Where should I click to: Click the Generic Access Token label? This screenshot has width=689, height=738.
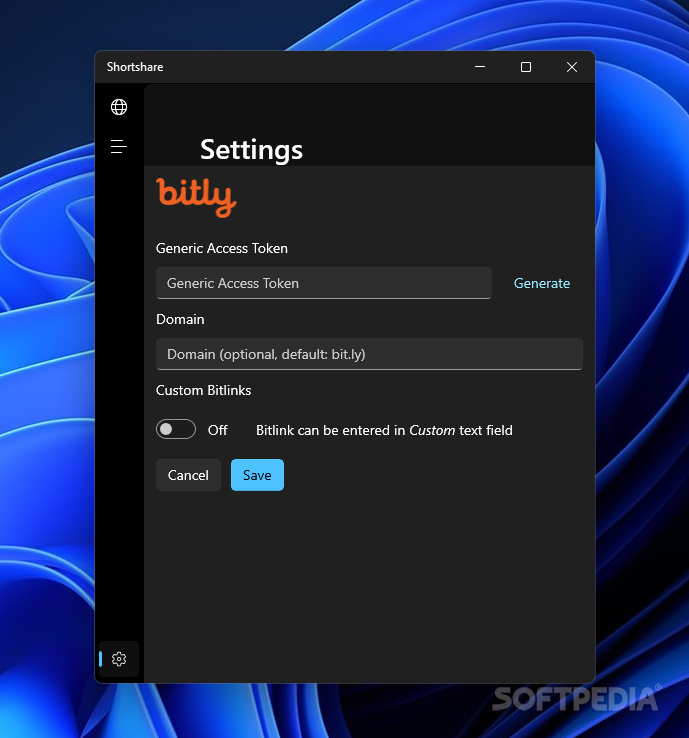tap(222, 248)
